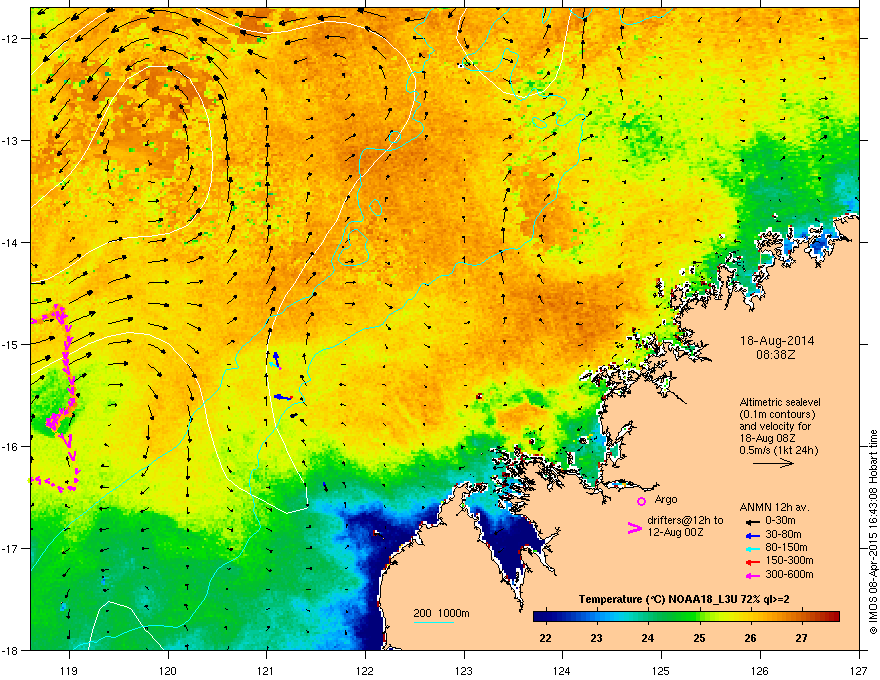880x680 pixels.
Task: Click the "Altimetric sealevel" legend text
Action: (780, 402)
